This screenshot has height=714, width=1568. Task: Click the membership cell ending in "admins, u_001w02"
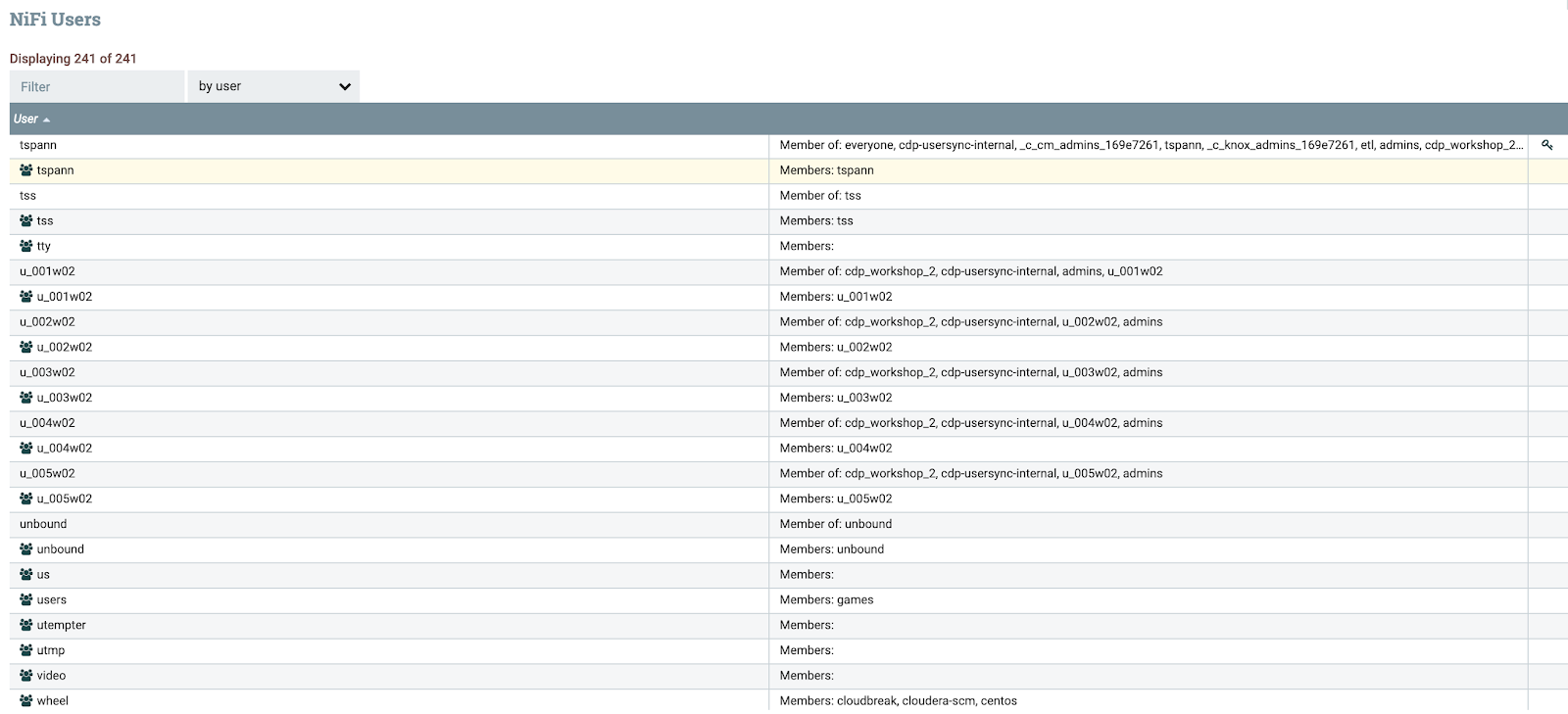(1149, 271)
